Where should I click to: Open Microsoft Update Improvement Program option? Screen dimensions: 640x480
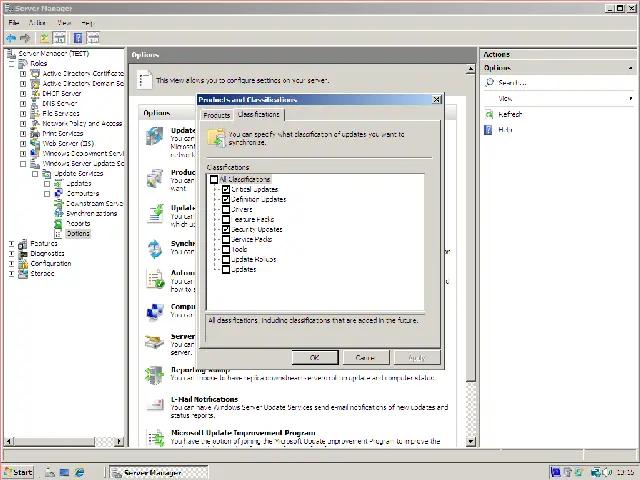coord(243,433)
